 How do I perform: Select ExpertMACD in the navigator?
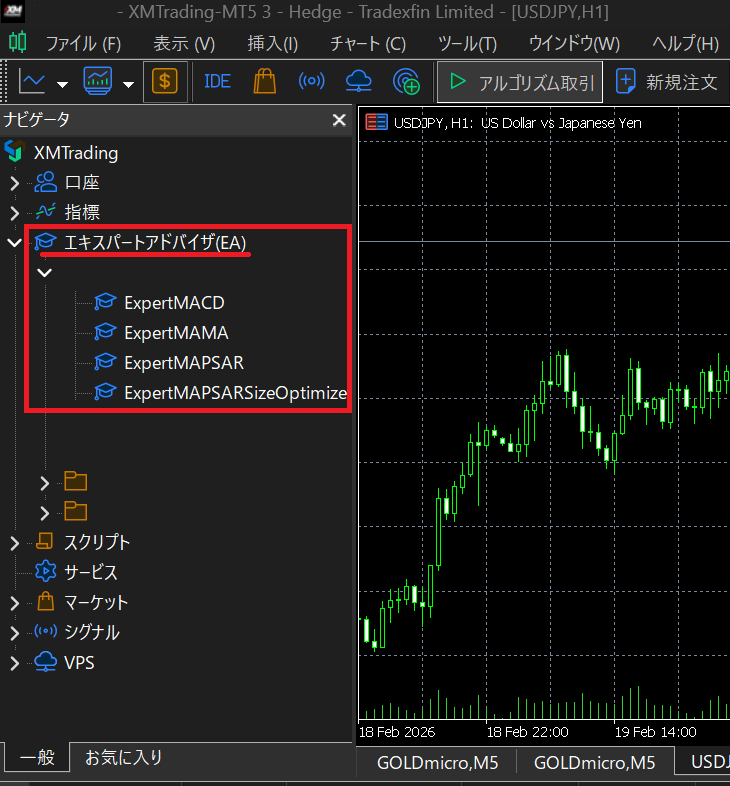point(174,302)
